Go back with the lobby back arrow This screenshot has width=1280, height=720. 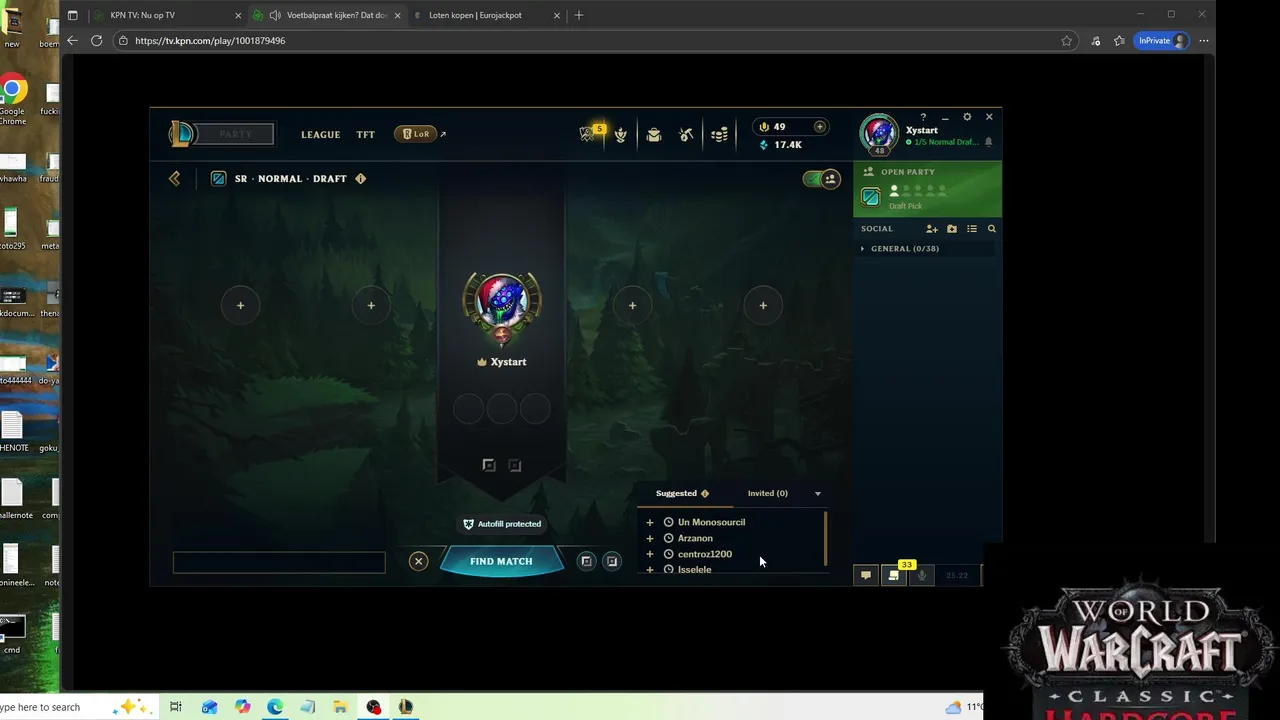pyautogui.click(x=175, y=178)
